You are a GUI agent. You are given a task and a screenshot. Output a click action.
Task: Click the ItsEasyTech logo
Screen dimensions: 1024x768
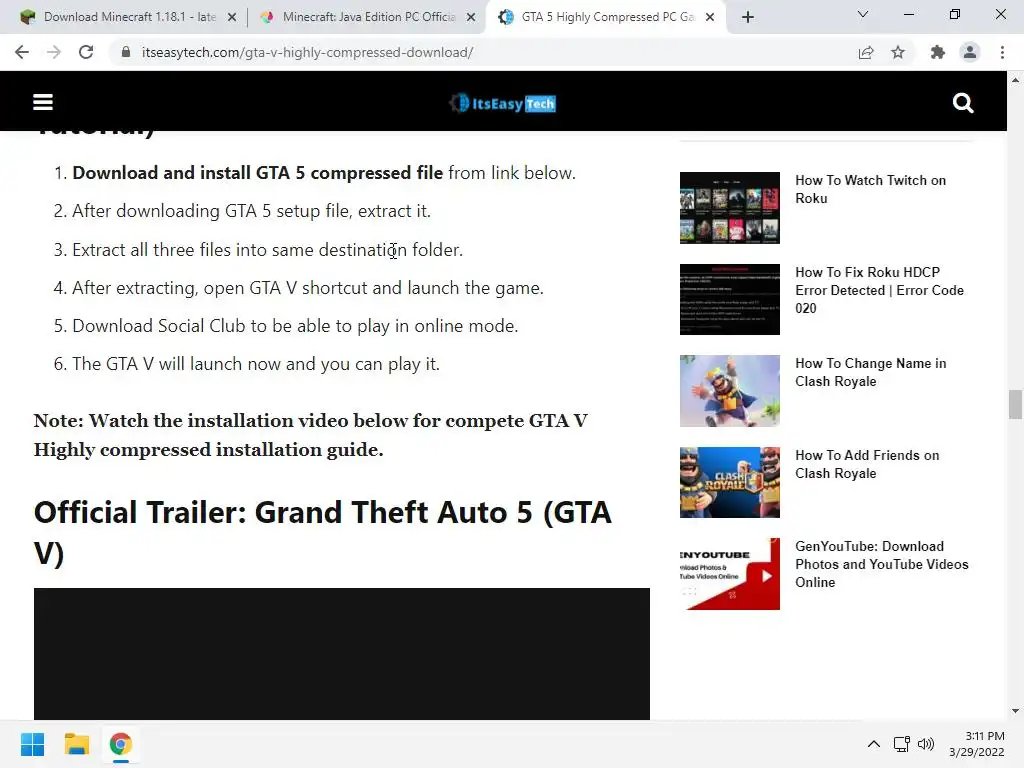502,103
